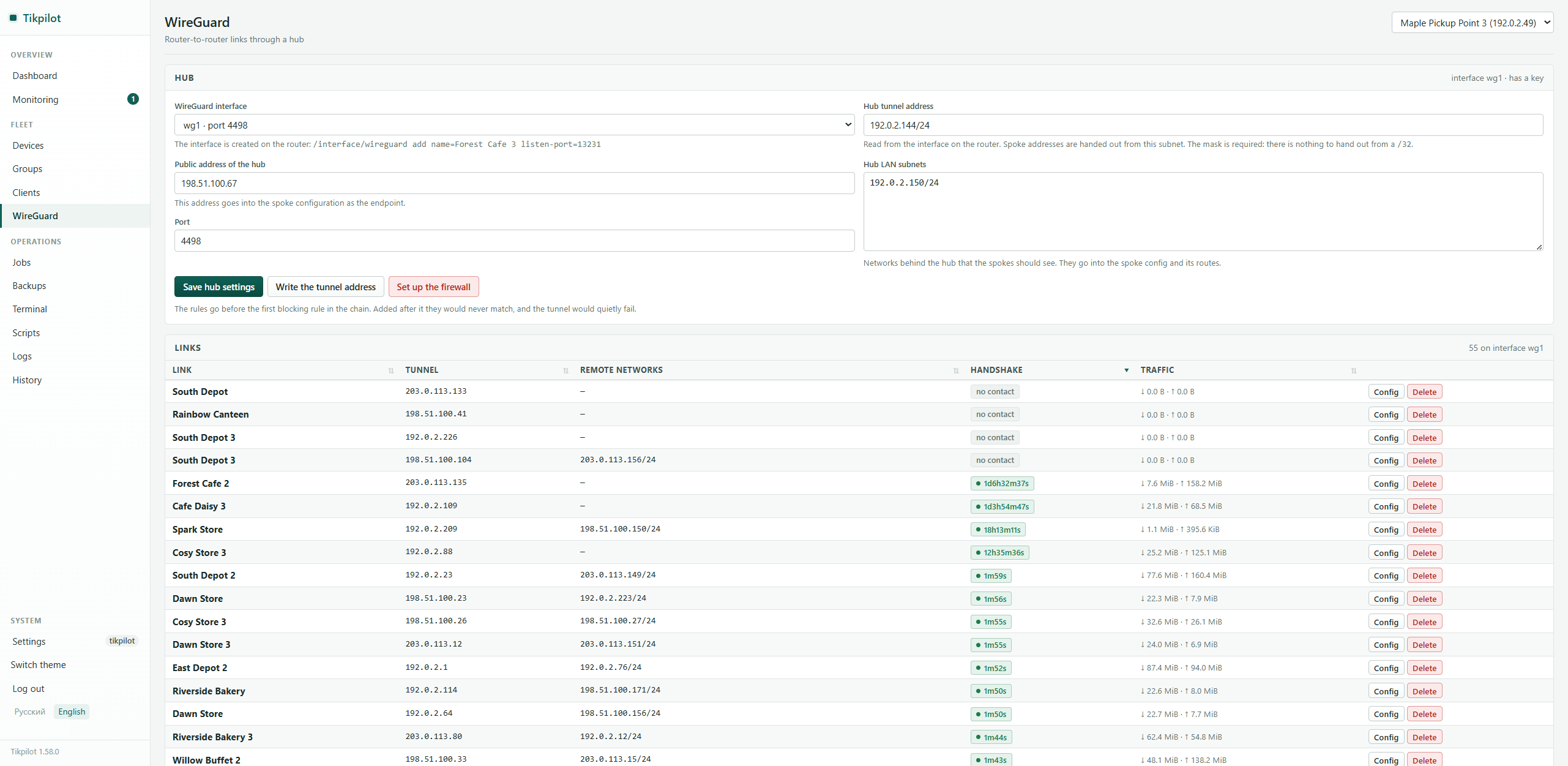The height and width of the screenshot is (766, 1568).
Task: Delete the South Depot 2 link
Action: (x=1424, y=576)
